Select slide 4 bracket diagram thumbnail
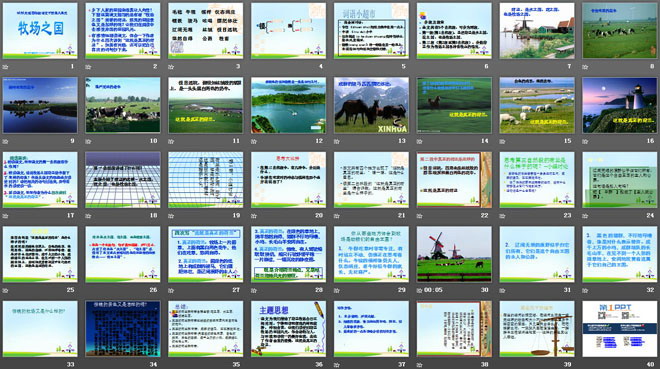Screen dimensions: 660x369 (x=288, y=31)
